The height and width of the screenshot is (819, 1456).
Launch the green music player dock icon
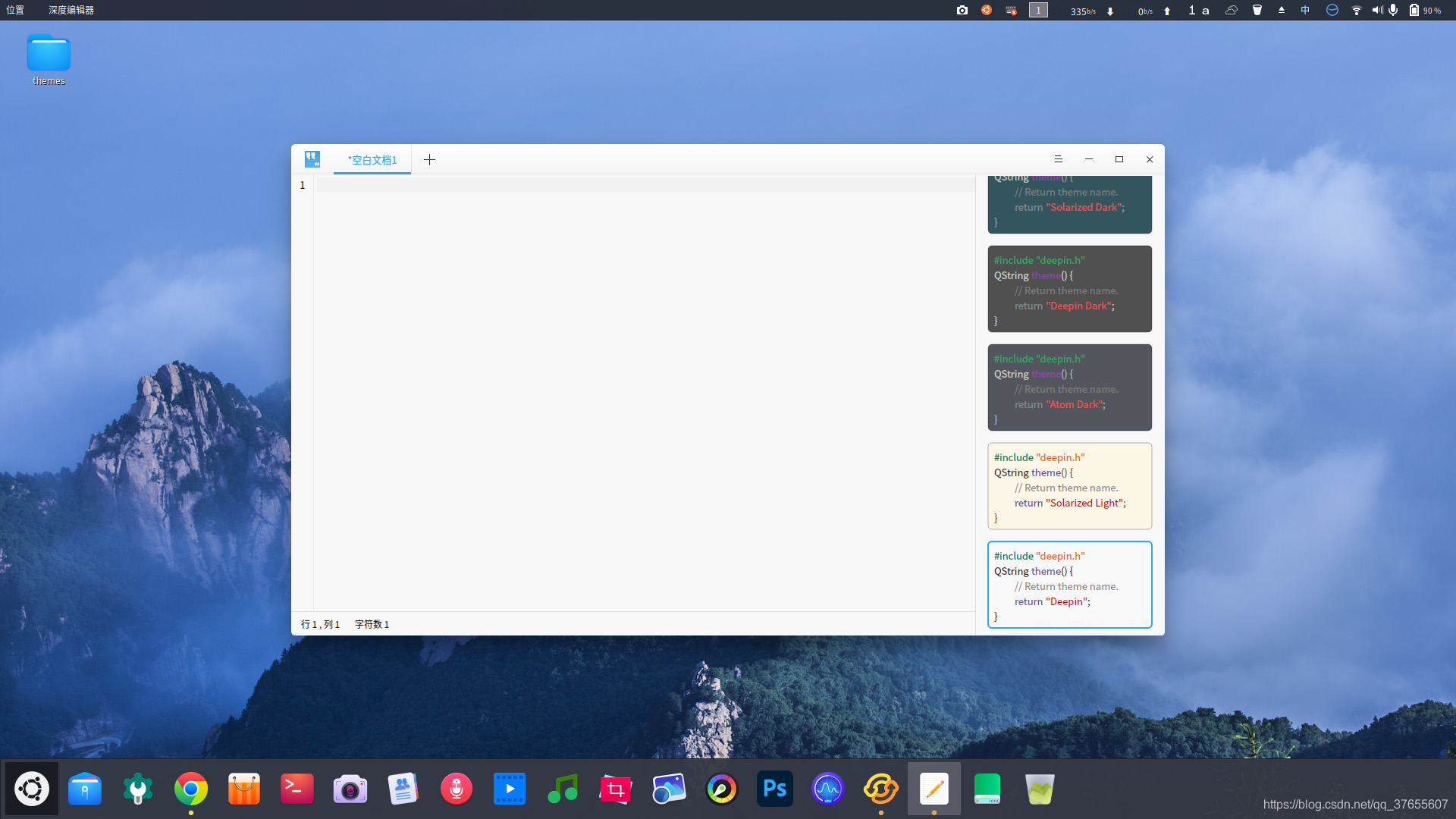[x=563, y=789]
